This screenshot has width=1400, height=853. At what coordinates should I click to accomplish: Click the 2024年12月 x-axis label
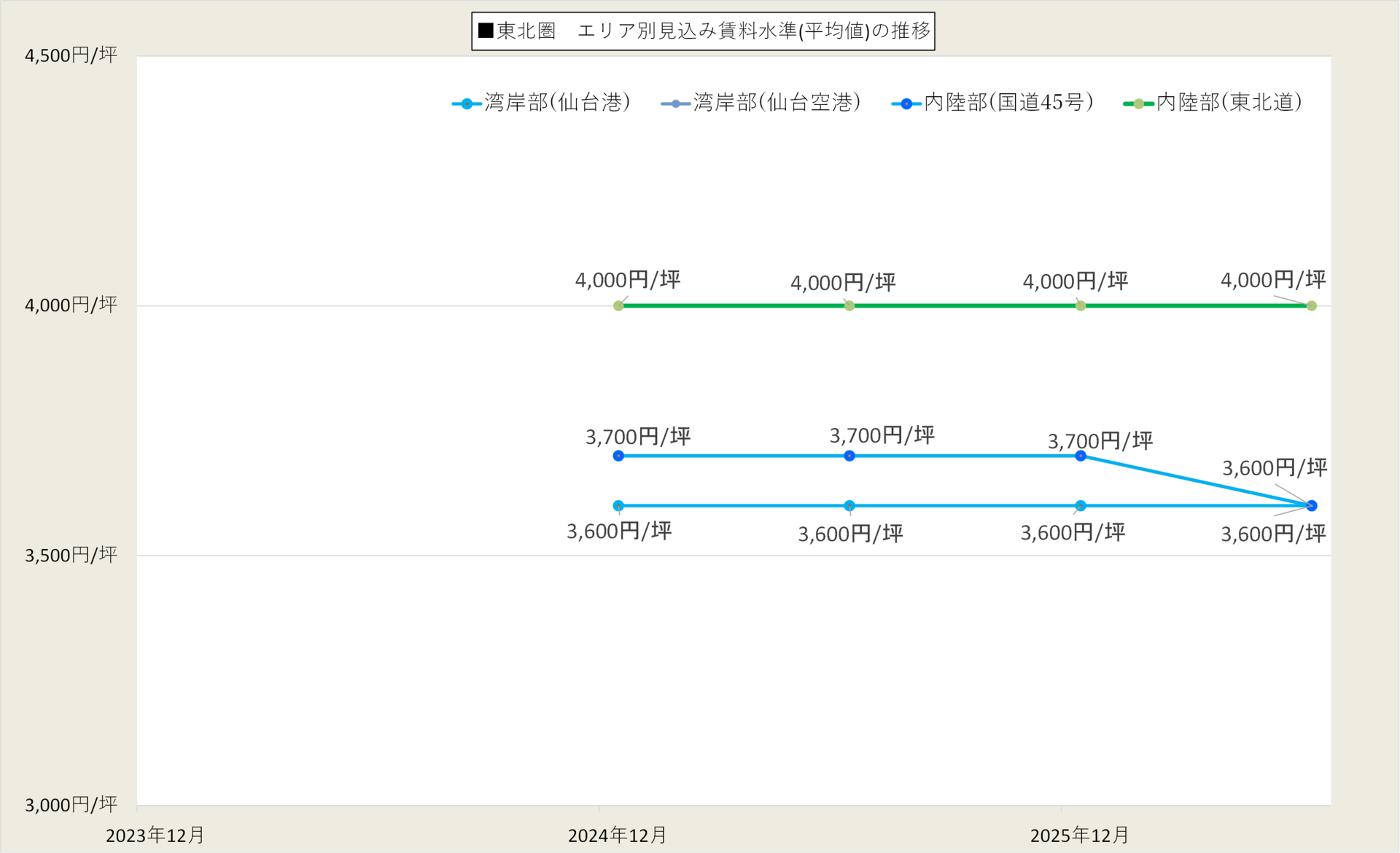(618, 835)
